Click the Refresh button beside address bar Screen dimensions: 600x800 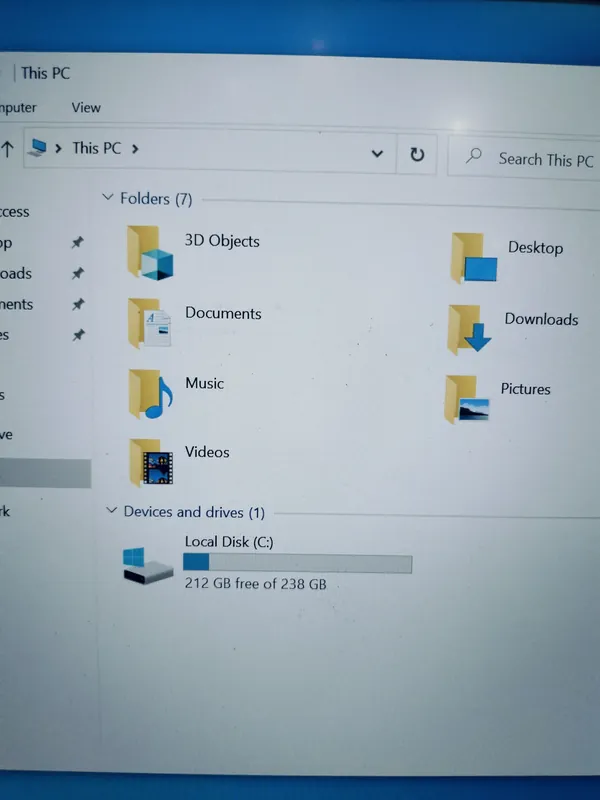(417, 154)
